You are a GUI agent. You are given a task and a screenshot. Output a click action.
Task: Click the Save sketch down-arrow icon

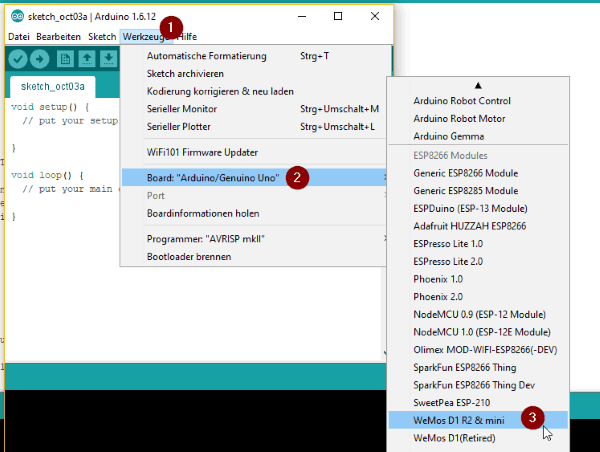108,59
